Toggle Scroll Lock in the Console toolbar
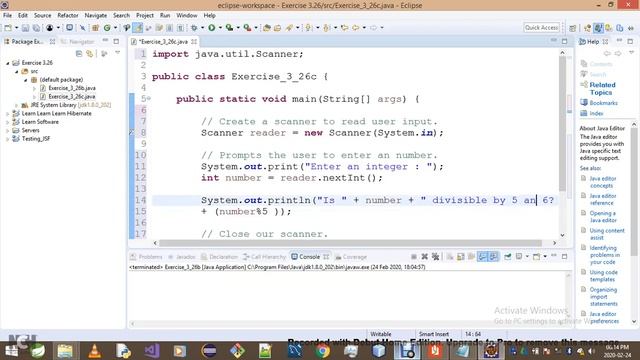The width and height of the screenshot is (640, 360). tap(460, 257)
